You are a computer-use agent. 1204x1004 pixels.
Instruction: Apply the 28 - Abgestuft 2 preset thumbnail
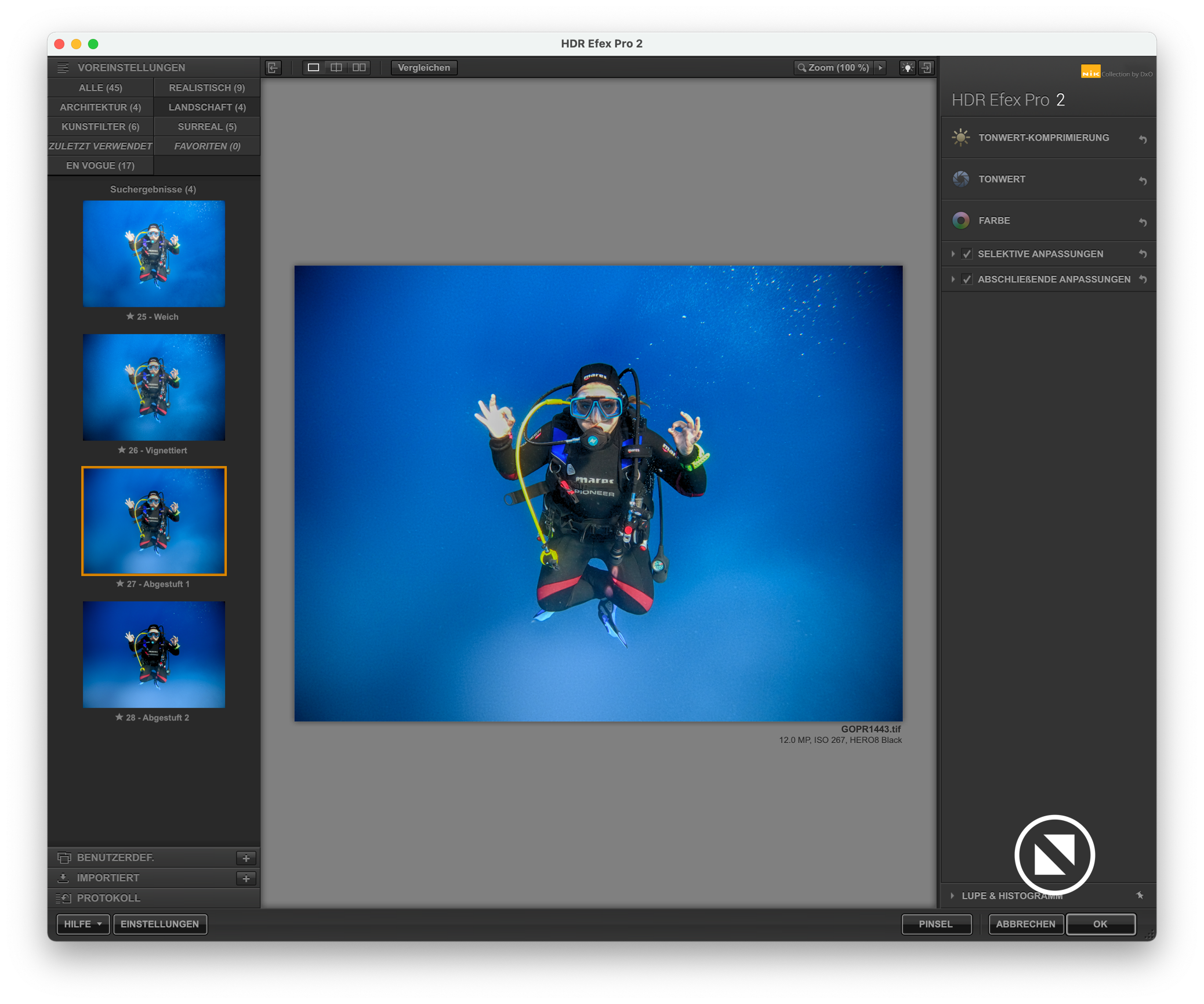154,654
